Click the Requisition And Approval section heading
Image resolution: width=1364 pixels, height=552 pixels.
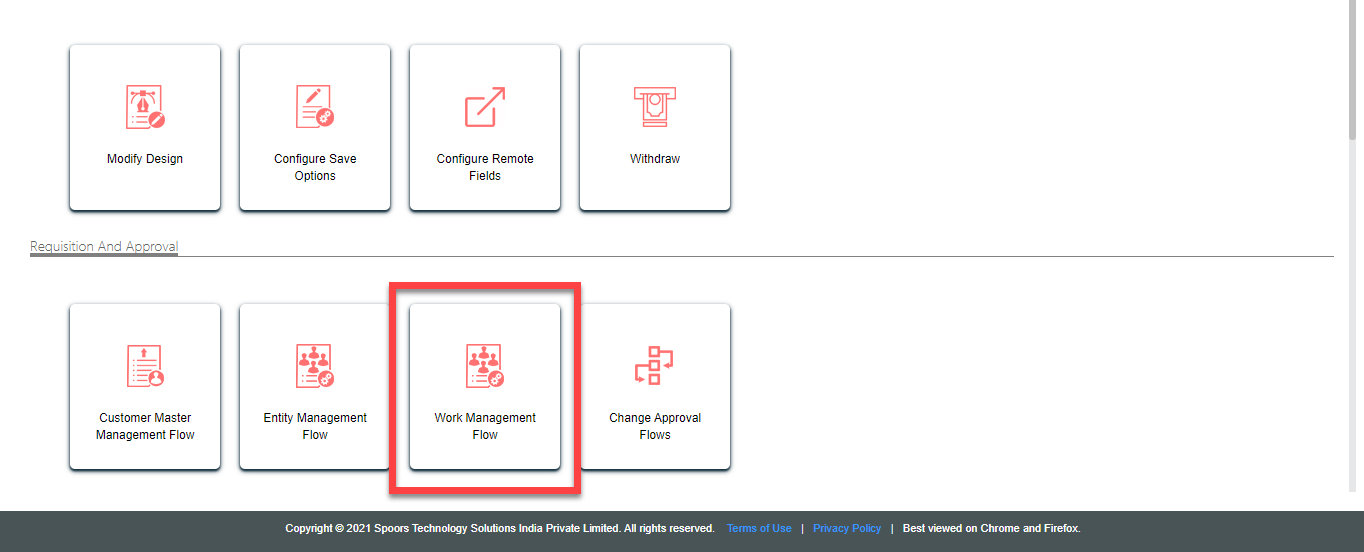[104, 246]
